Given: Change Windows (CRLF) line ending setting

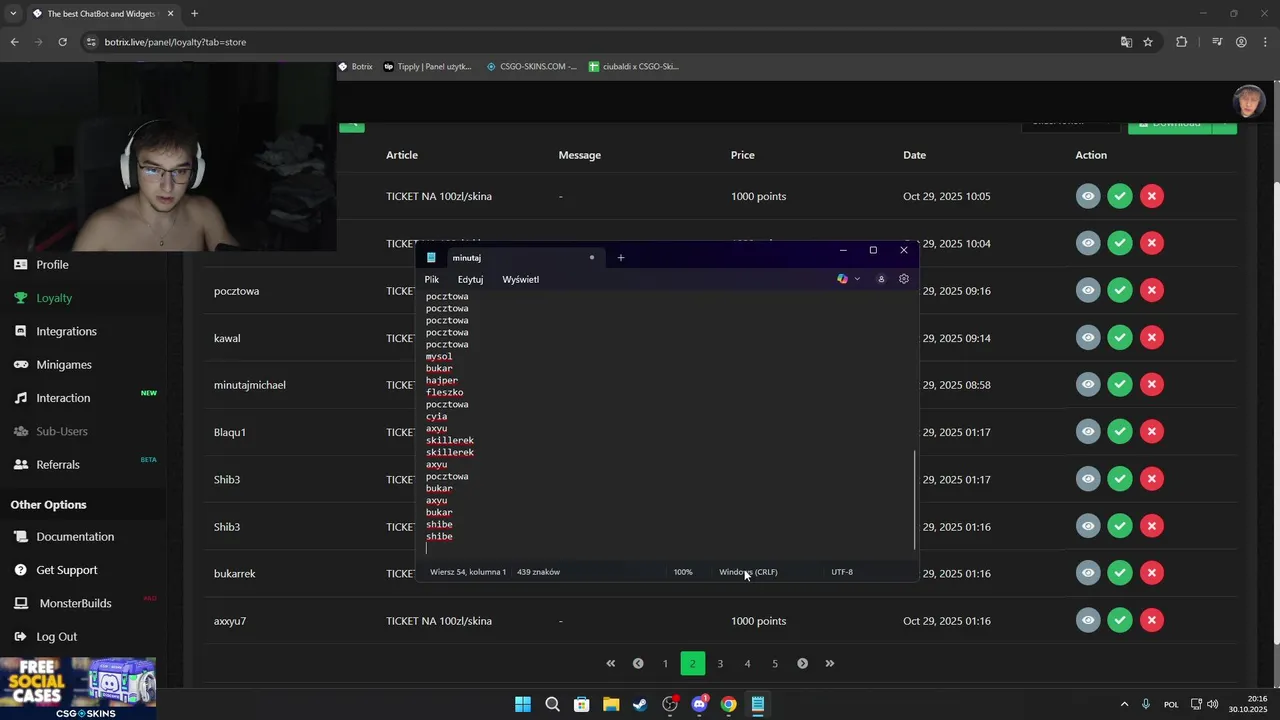Looking at the screenshot, I should 748,572.
